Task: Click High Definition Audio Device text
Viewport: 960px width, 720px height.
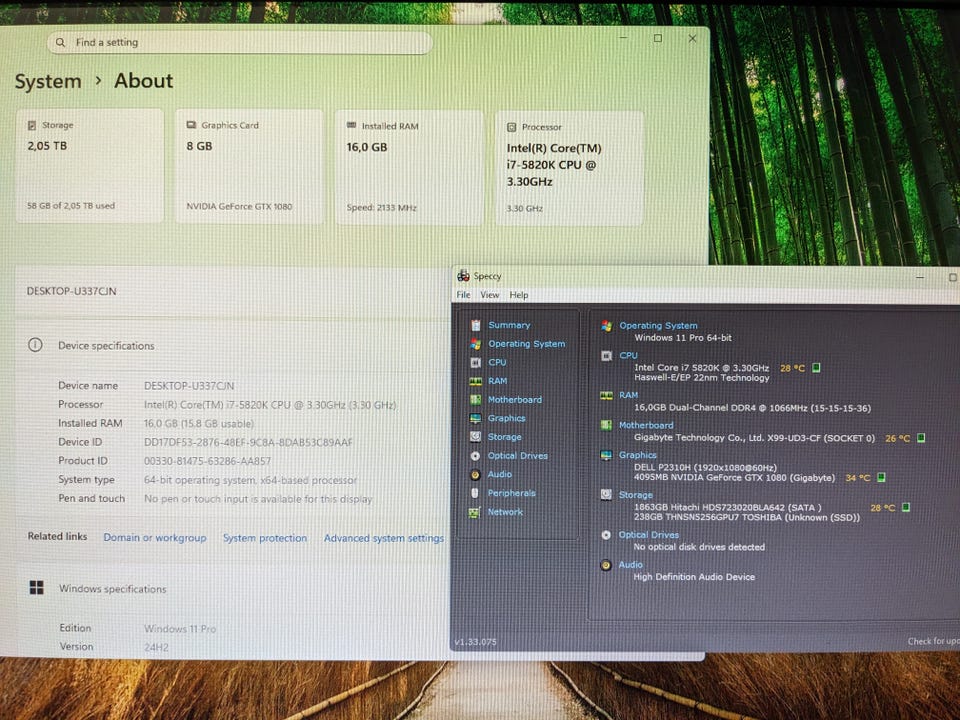Action: [694, 577]
